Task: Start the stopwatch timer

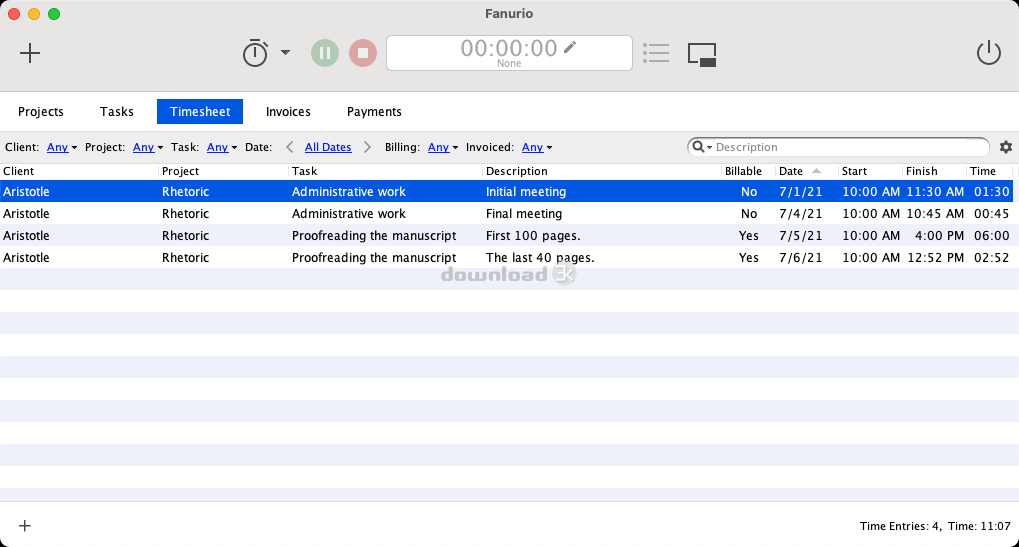Action: tap(255, 53)
